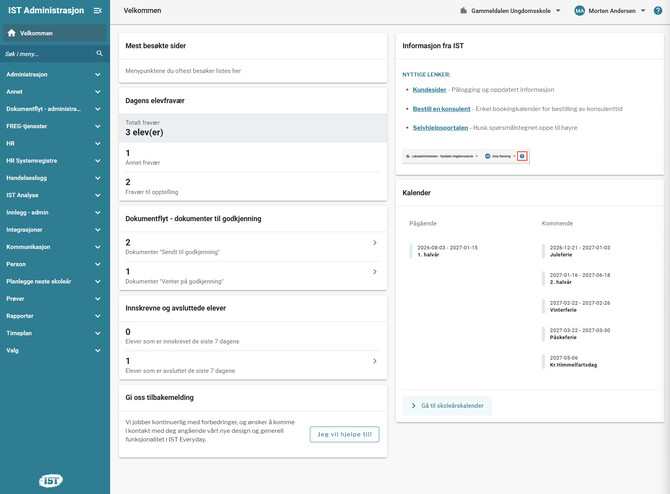
Task: Click the IST logo in the sidebar footer
Action: pos(51,481)
